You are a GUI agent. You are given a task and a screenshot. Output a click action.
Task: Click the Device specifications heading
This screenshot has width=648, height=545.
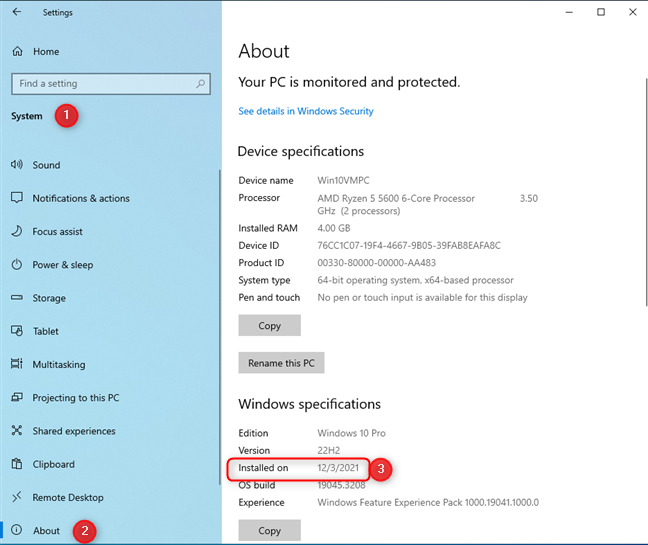click(x=301, y=152)
